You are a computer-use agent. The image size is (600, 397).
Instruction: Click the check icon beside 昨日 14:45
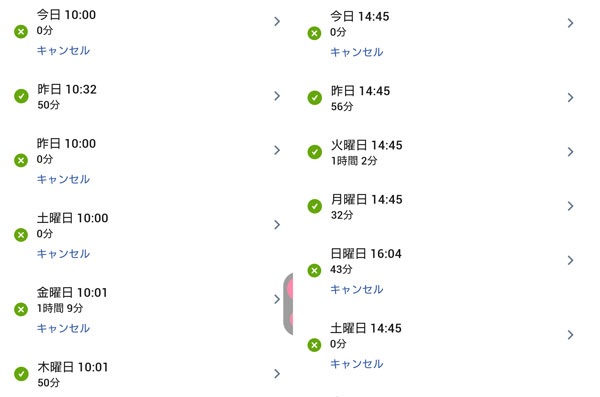(315, 98)
